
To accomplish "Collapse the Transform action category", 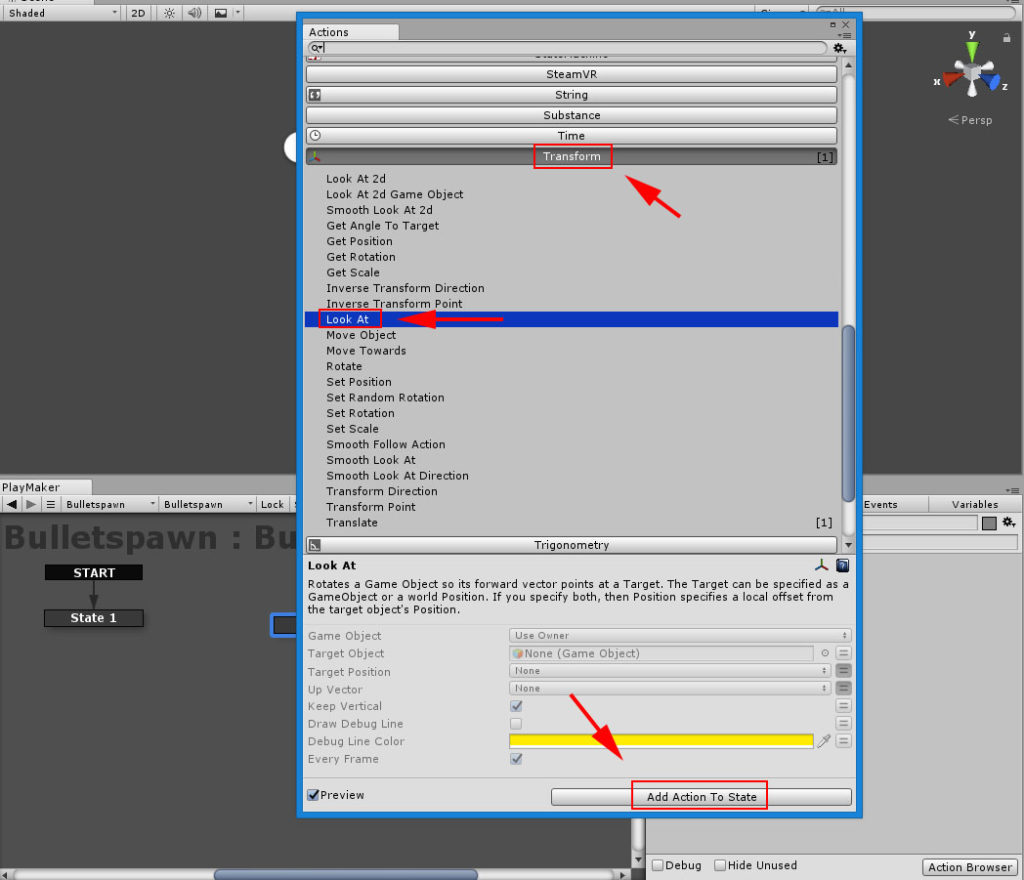I will pos(572,156).
